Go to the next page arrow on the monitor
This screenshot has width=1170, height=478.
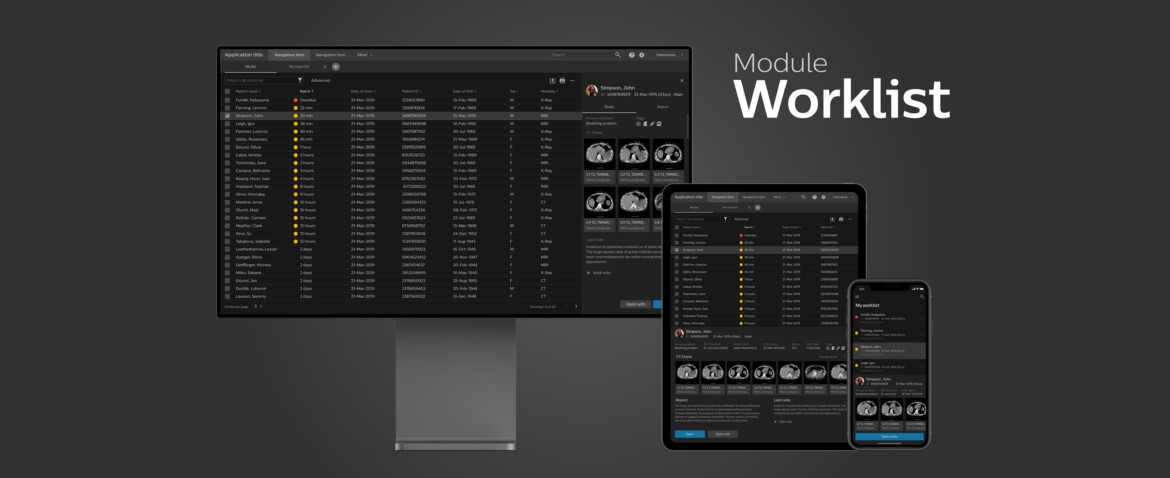pos(575,306)
